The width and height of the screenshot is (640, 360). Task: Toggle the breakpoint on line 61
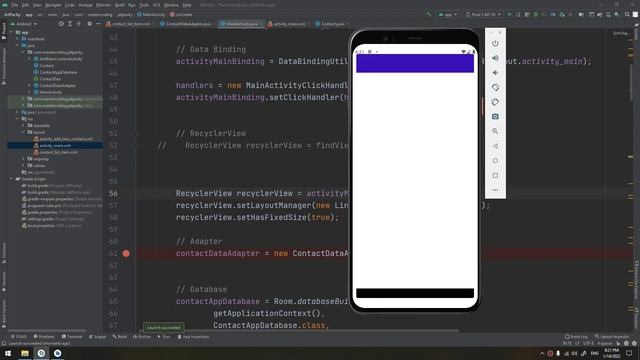pos(126,253)
